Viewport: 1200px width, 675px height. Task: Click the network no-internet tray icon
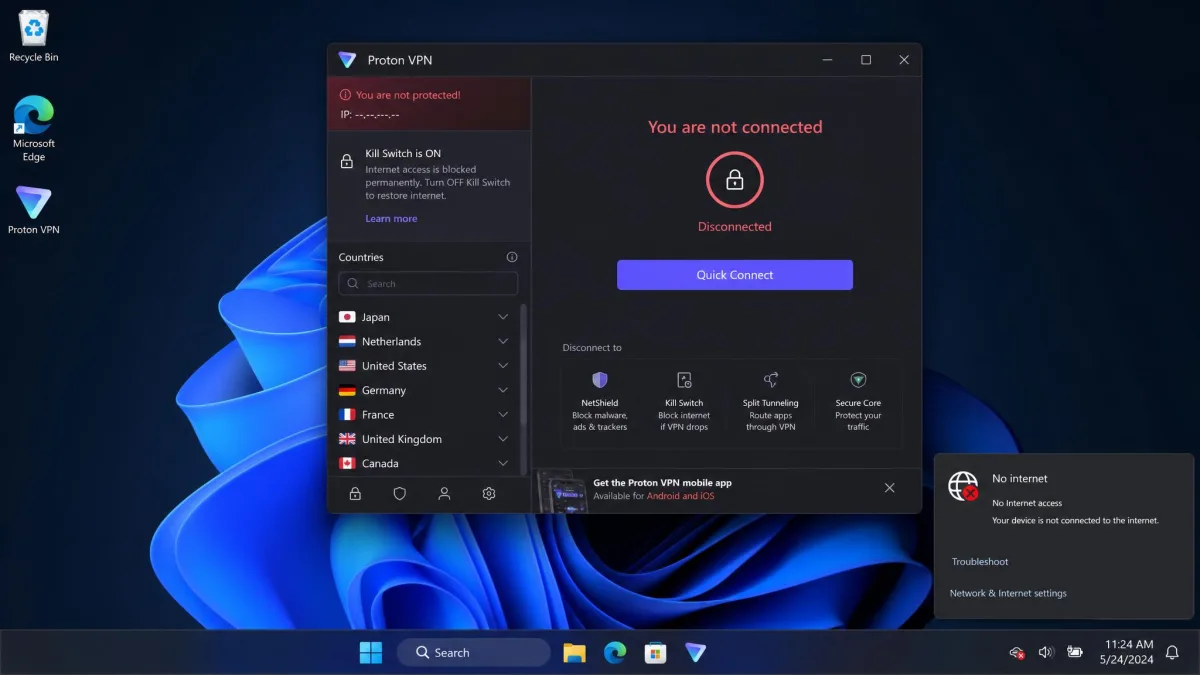1017,652
